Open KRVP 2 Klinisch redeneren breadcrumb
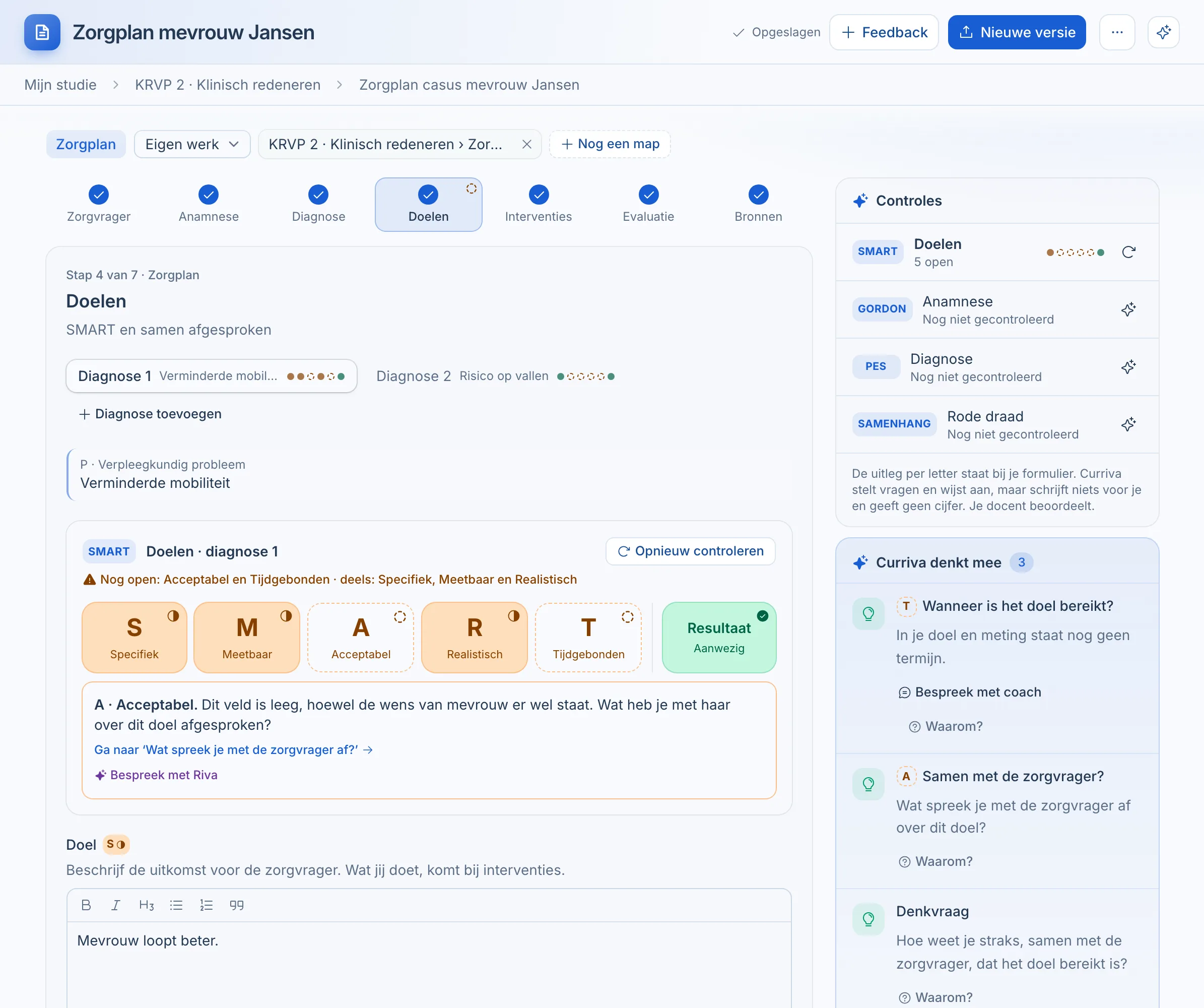The image size is (1204, 1008). coord(228,85)
